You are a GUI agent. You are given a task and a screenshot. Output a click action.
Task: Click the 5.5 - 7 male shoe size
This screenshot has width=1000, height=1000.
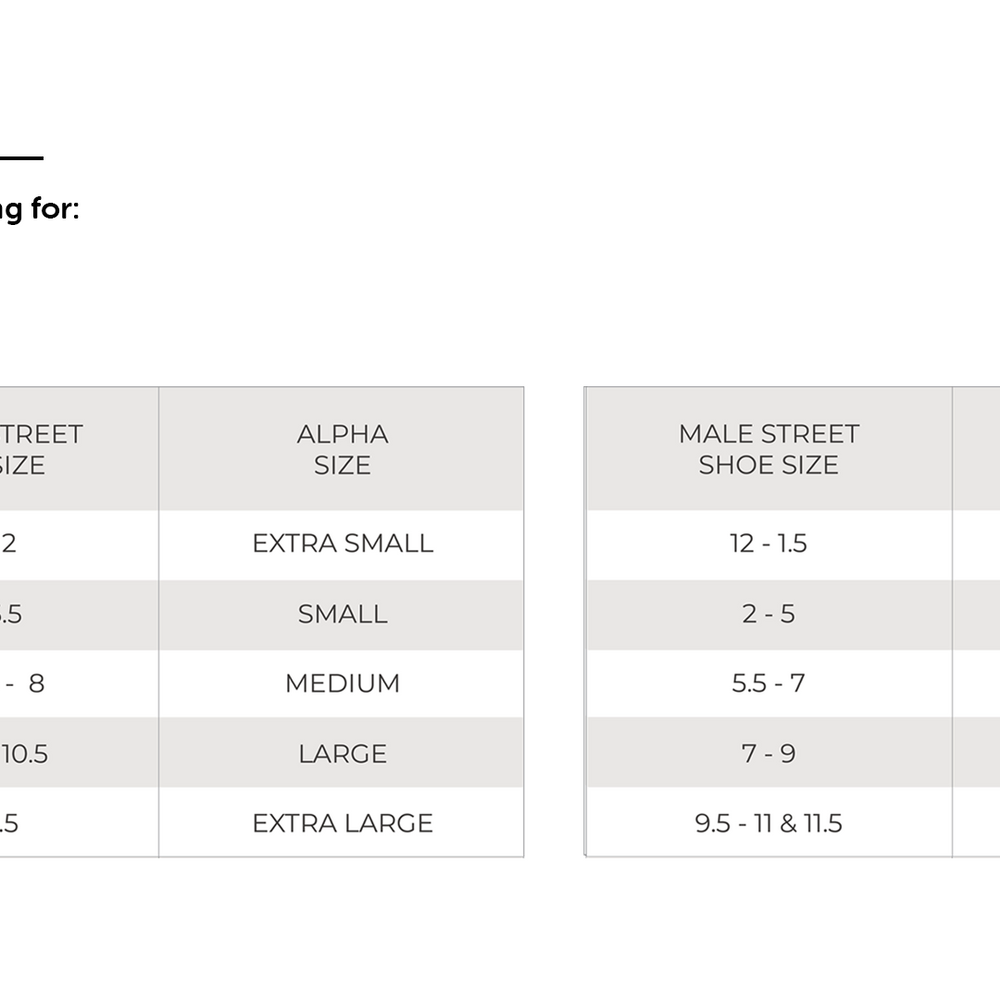point(768,683)
